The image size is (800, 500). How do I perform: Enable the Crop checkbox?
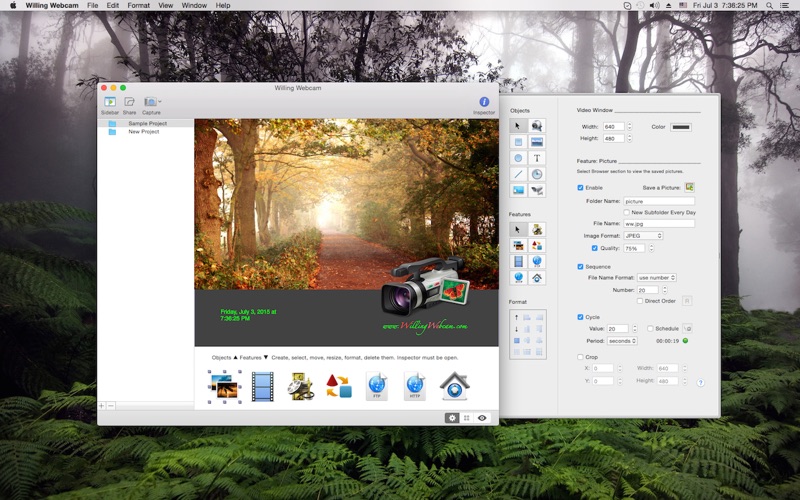tap(580, 357)
